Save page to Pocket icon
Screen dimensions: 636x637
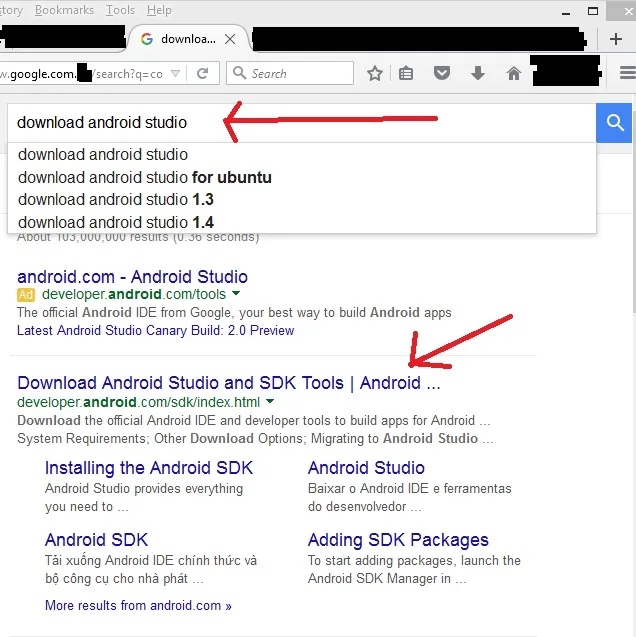tap(441, 74)
